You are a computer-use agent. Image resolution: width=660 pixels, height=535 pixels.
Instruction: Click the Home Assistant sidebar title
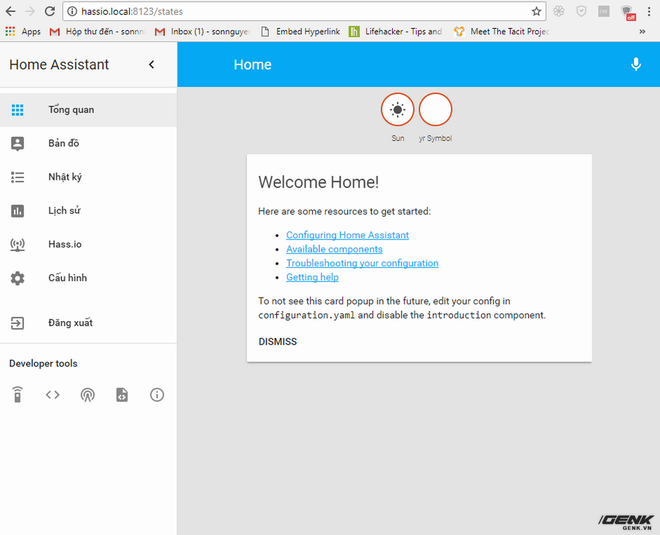59,64
